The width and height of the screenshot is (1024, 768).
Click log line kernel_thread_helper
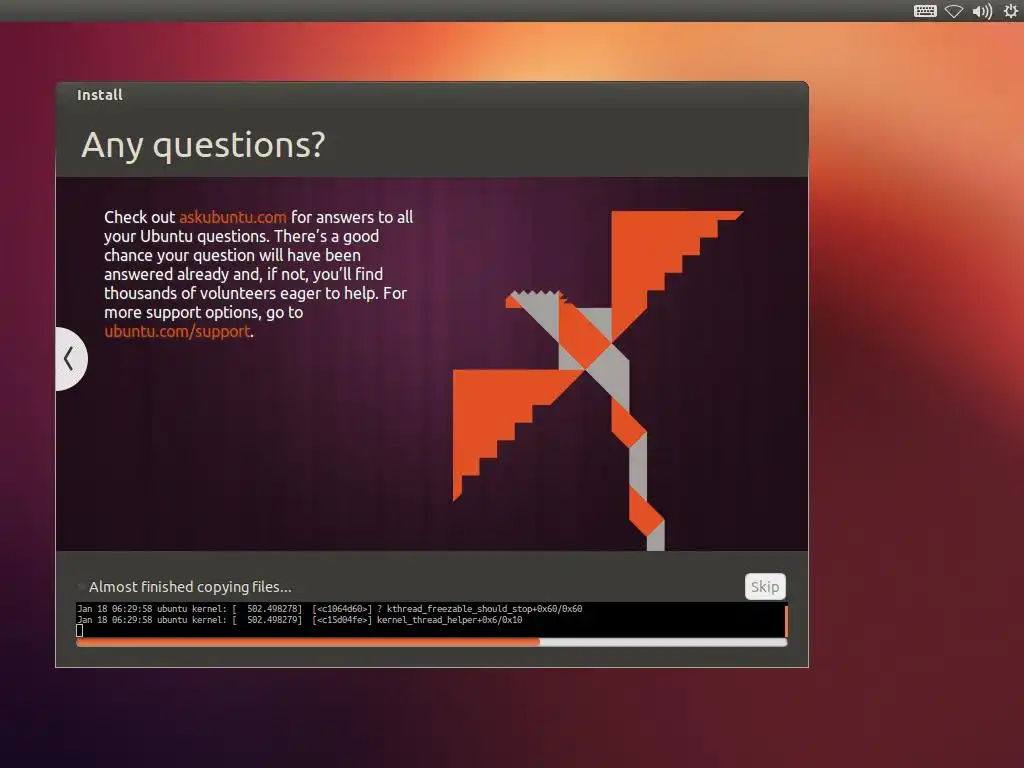[x=300, y=620]
